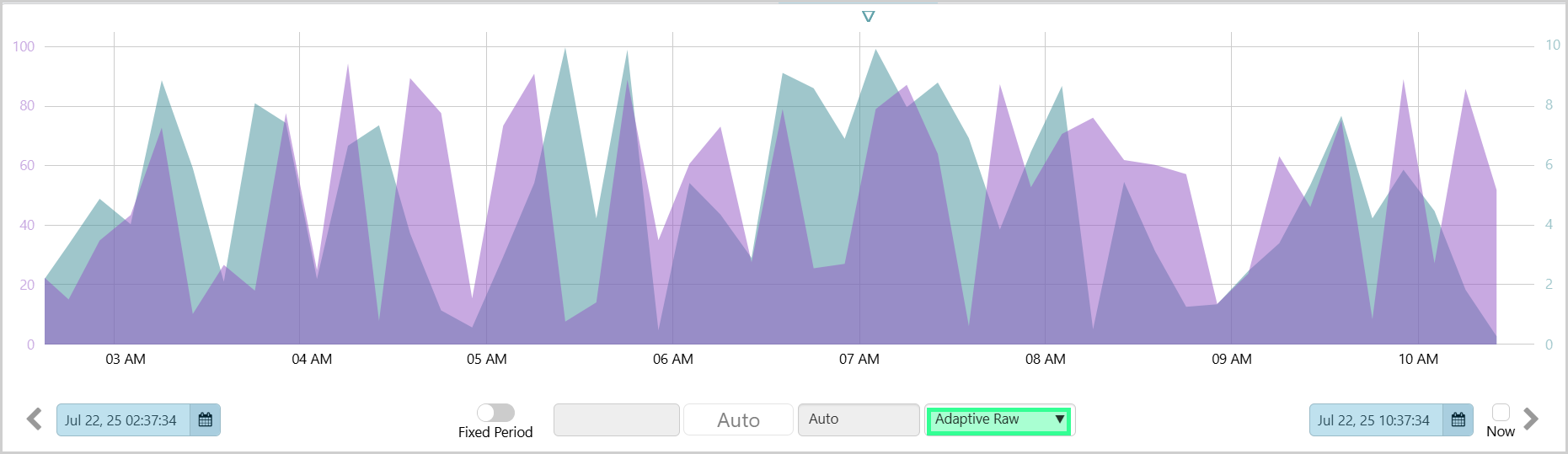Click the triangle marker above the chart
This screenshot has height=454, width=1568.
click(x=869, y=17)
